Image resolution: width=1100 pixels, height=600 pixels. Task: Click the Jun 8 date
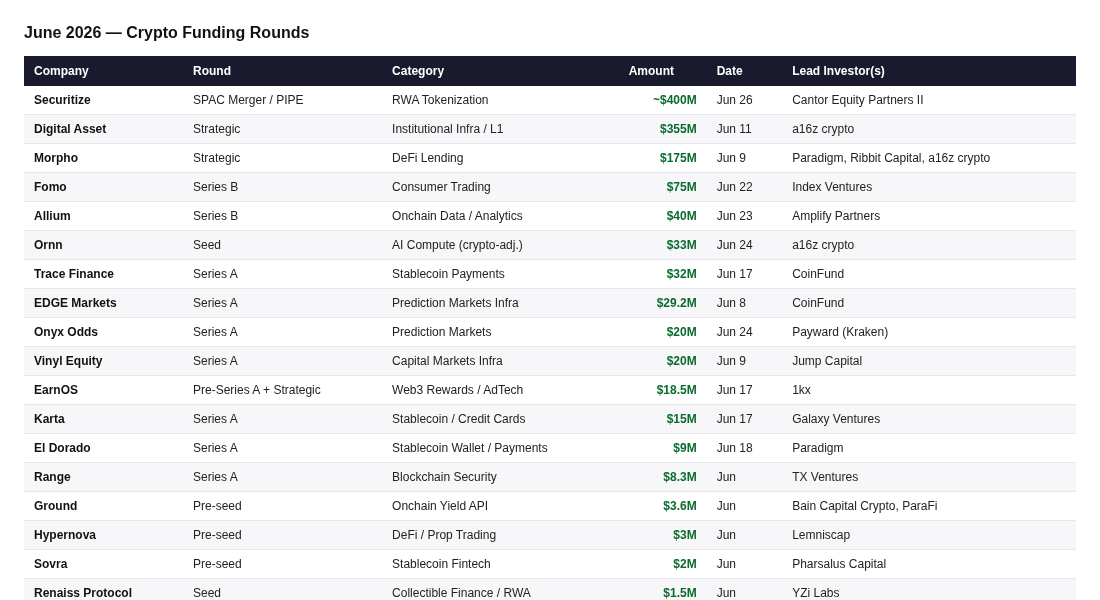(731, 303)
